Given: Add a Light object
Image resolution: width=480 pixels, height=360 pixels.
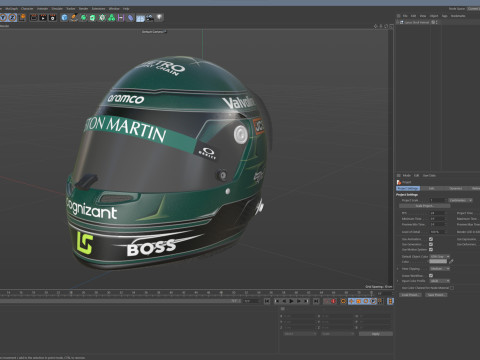Looking at the screenshot, I should [159, 17].
